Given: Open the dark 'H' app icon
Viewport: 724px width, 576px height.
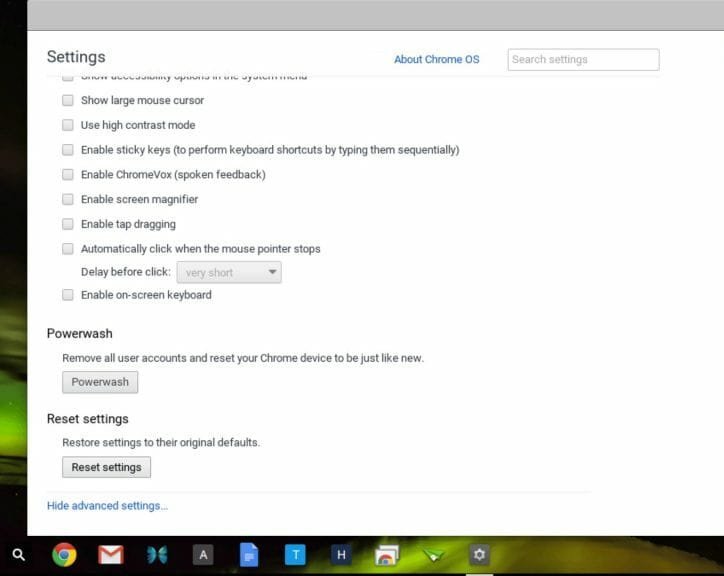Looking at the screenshot, I should 341,555.
